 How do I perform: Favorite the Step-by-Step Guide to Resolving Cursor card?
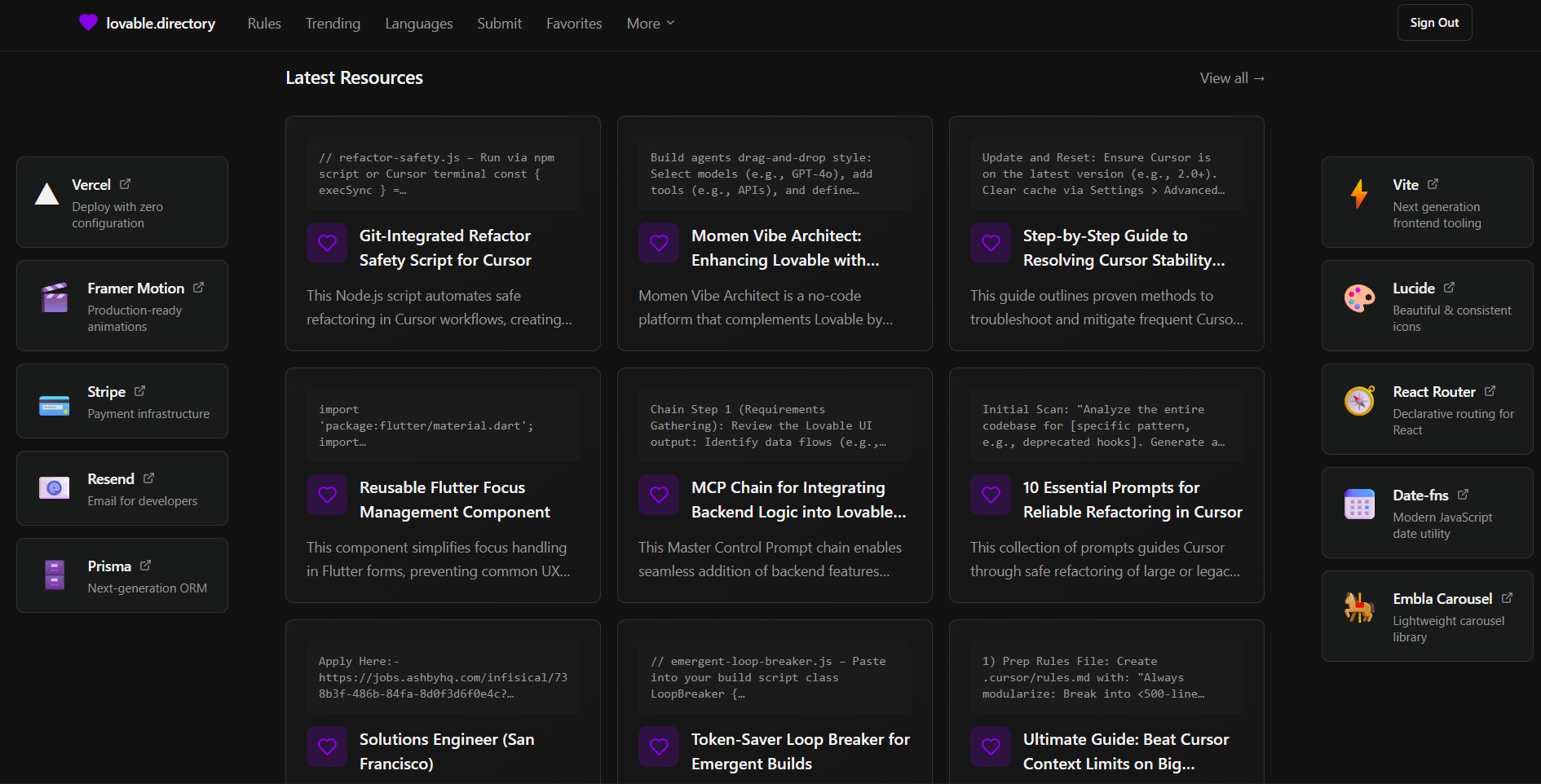991,243
